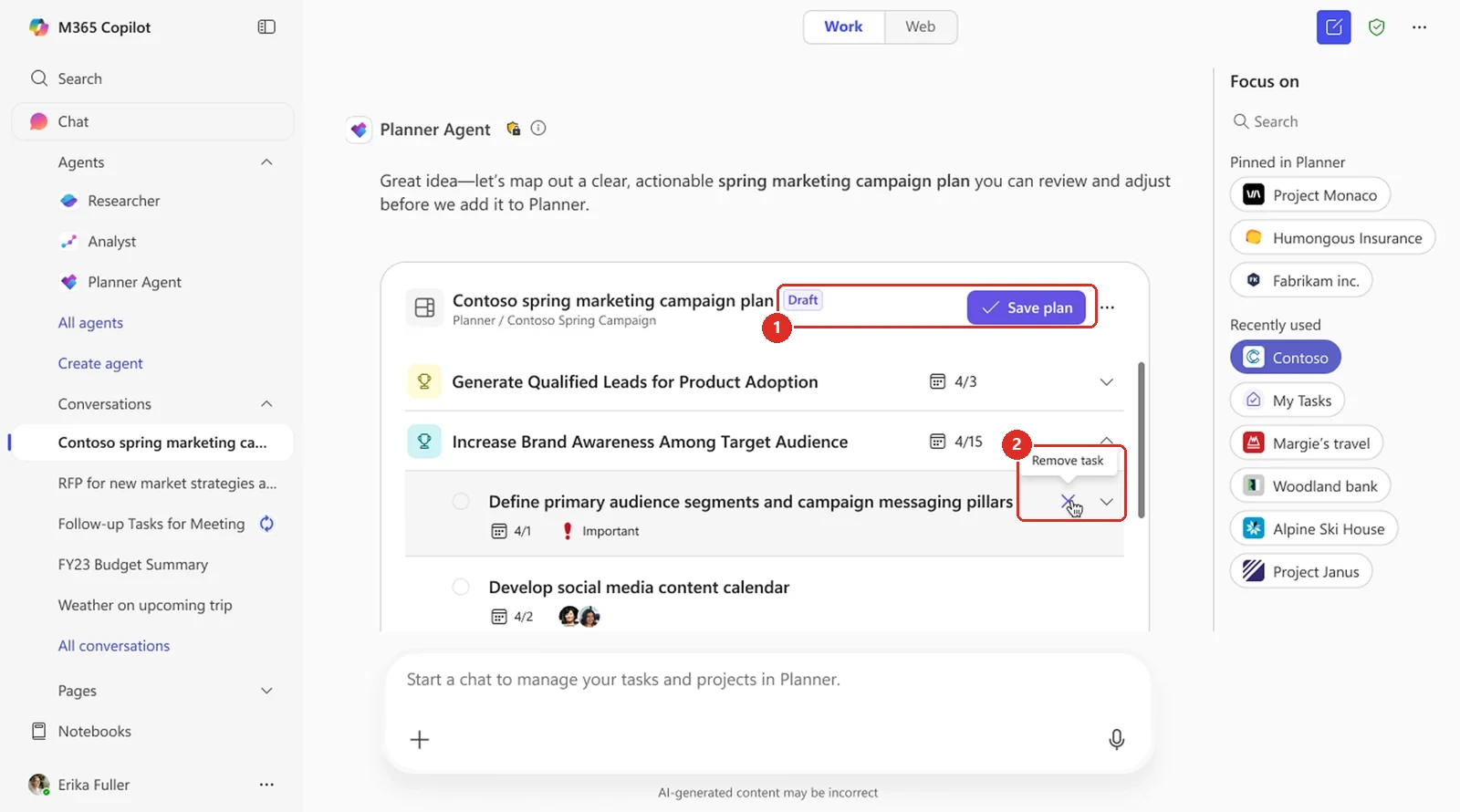This screenshot has width=1460, height=812.
Task: Click the info icon beside Planner Agent
Action: click(x=538, y=129)
